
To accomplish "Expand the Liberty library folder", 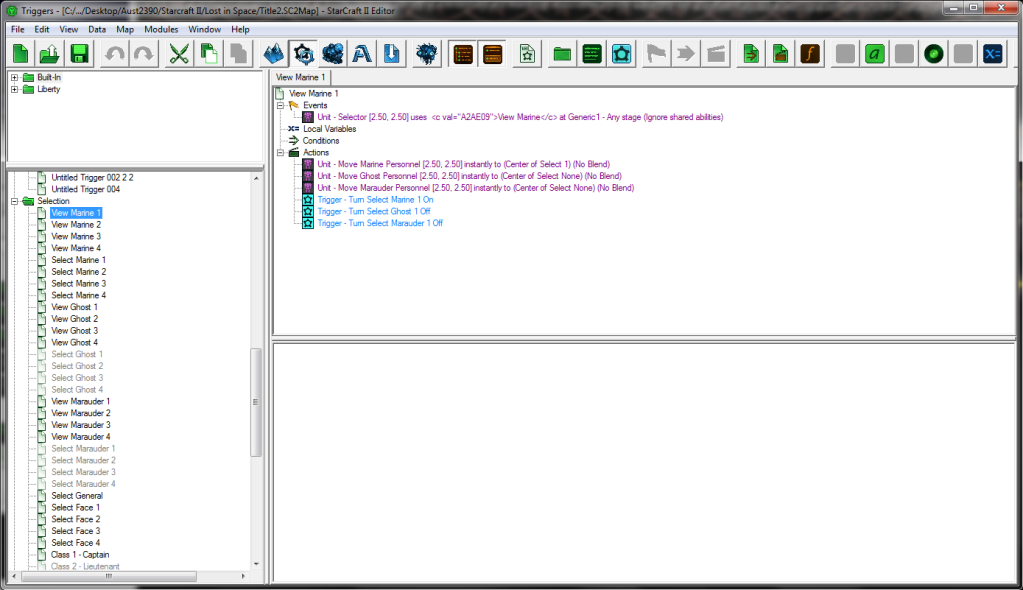I will 14,89.
